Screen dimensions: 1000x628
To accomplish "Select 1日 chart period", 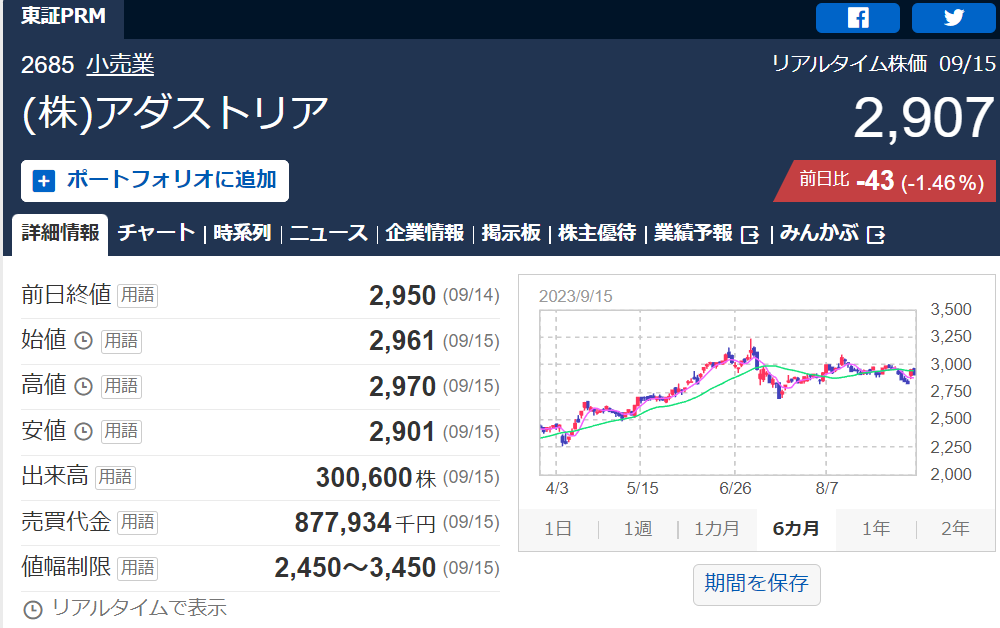I will 558,529.
